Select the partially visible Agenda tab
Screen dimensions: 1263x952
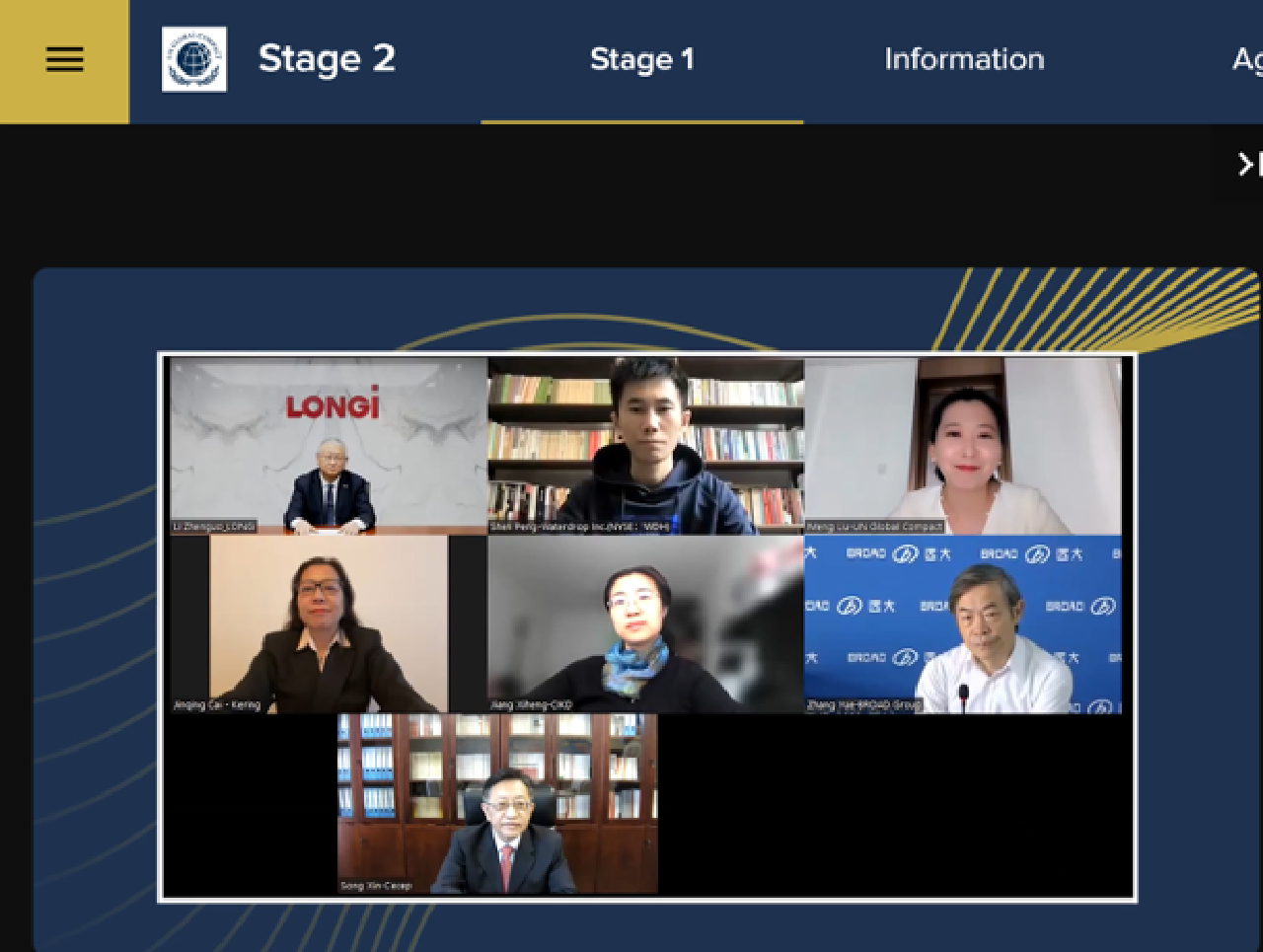coord(1247,60)
